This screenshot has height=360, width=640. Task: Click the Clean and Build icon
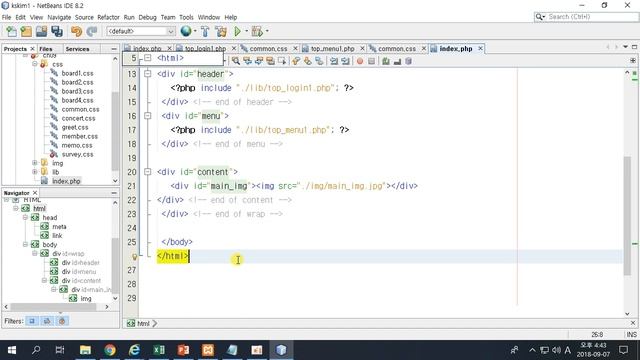click(221, 31)
